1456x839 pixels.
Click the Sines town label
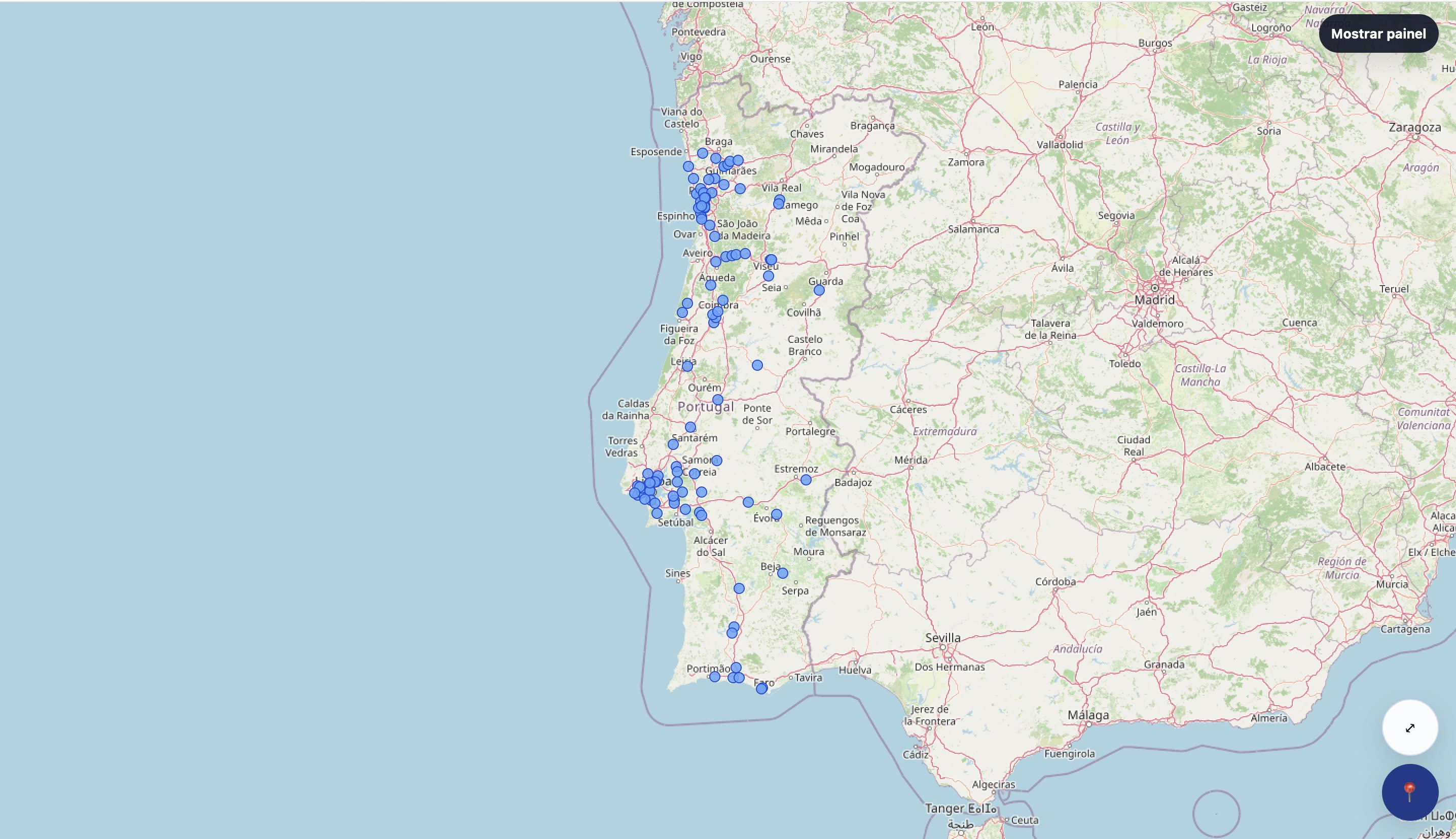click(678, 573)
